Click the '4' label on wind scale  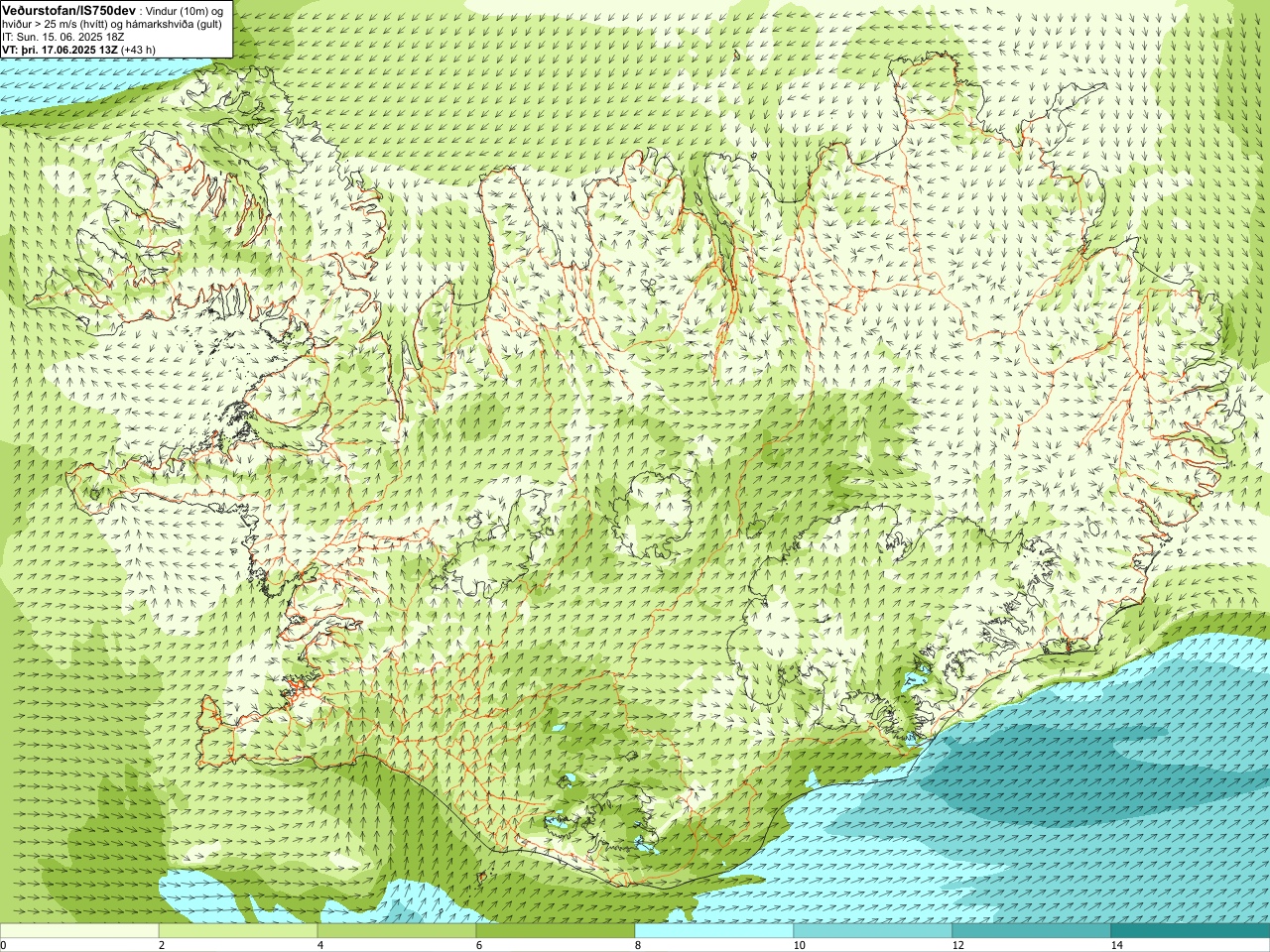click(x=321, y=945)
